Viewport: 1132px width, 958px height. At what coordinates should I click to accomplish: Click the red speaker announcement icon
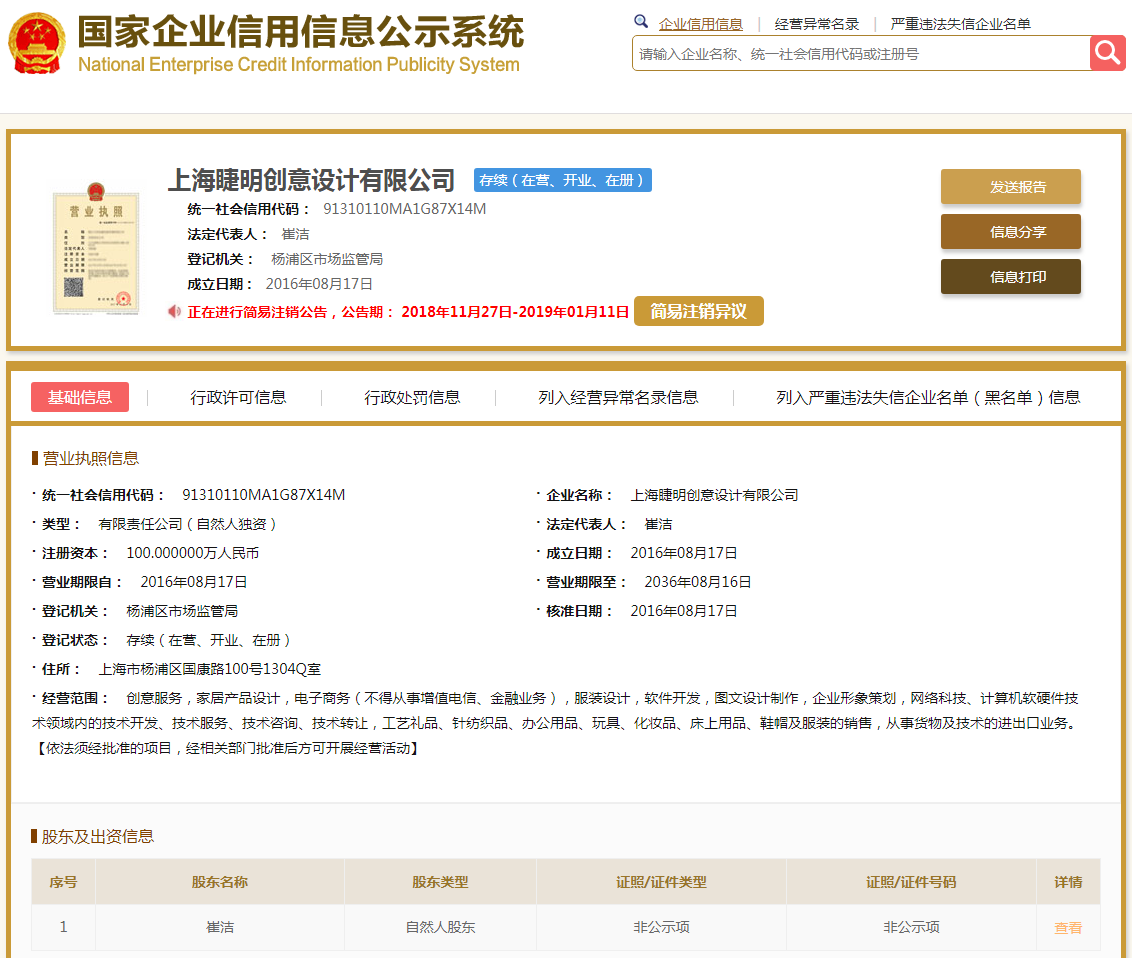(175, 312)
